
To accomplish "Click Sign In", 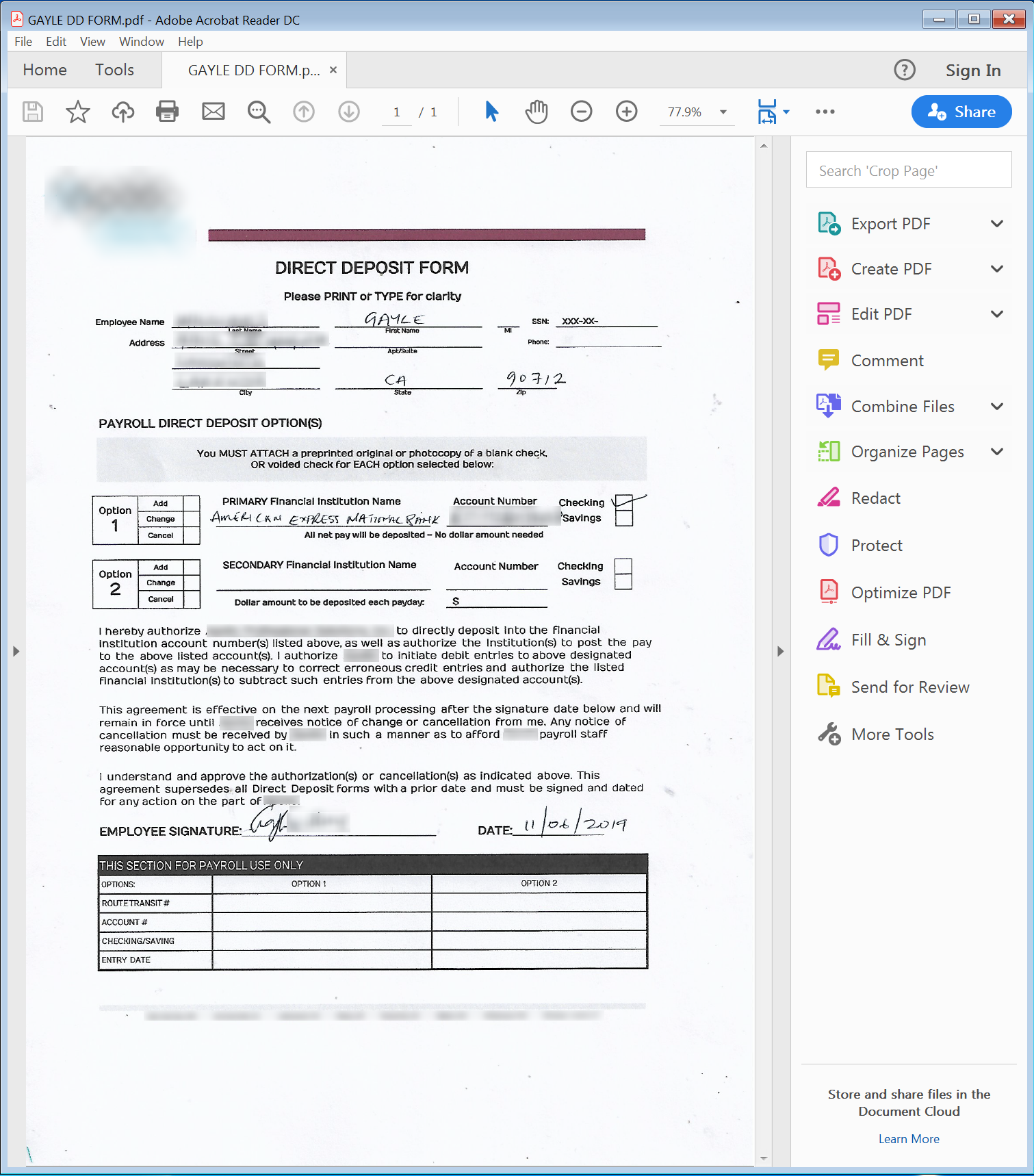I will (973, 71).
